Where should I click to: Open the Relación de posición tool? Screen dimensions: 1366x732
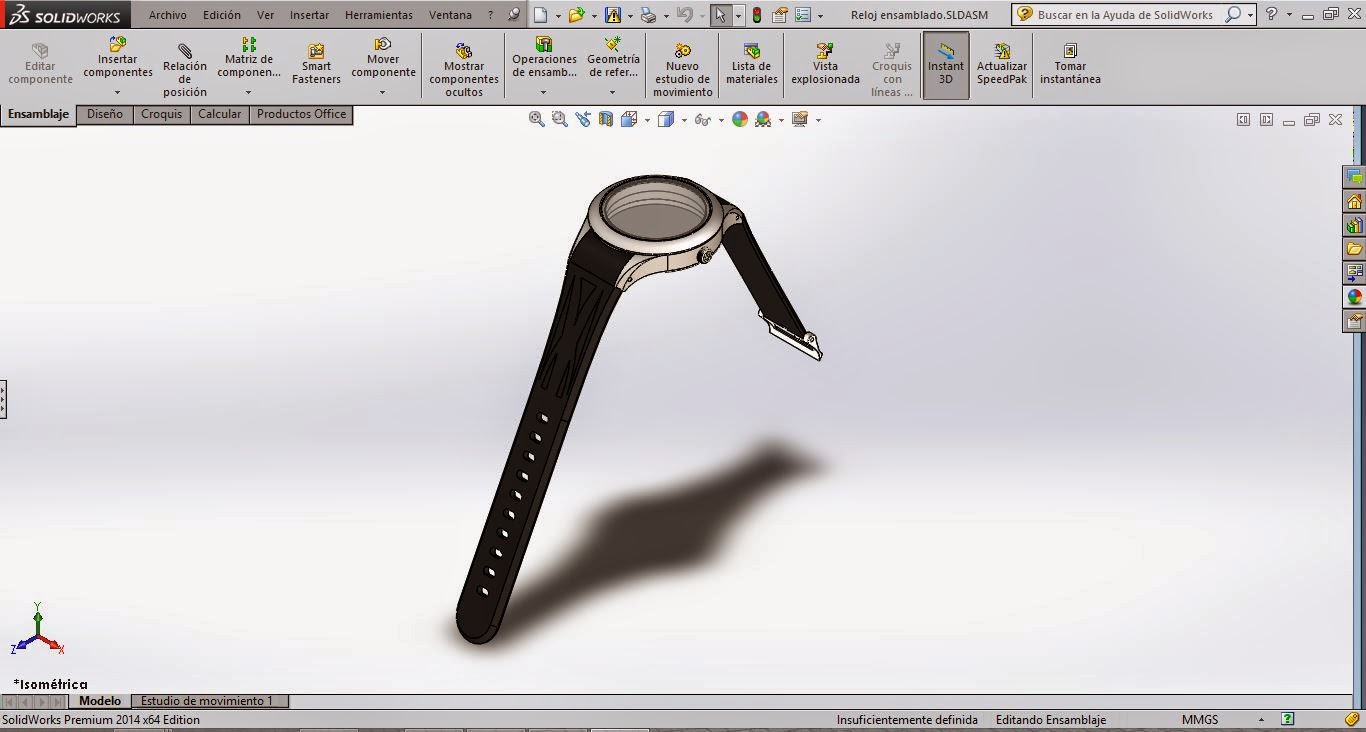tap(185, 70)
